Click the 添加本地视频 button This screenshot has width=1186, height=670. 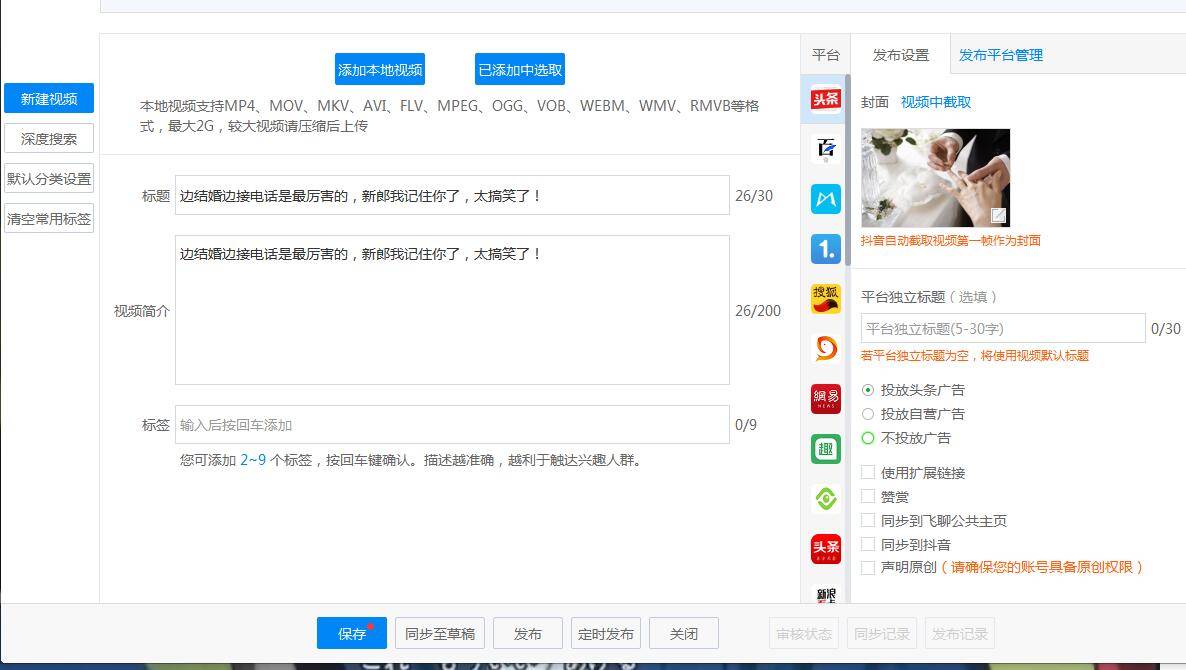(x=380, y=70)
